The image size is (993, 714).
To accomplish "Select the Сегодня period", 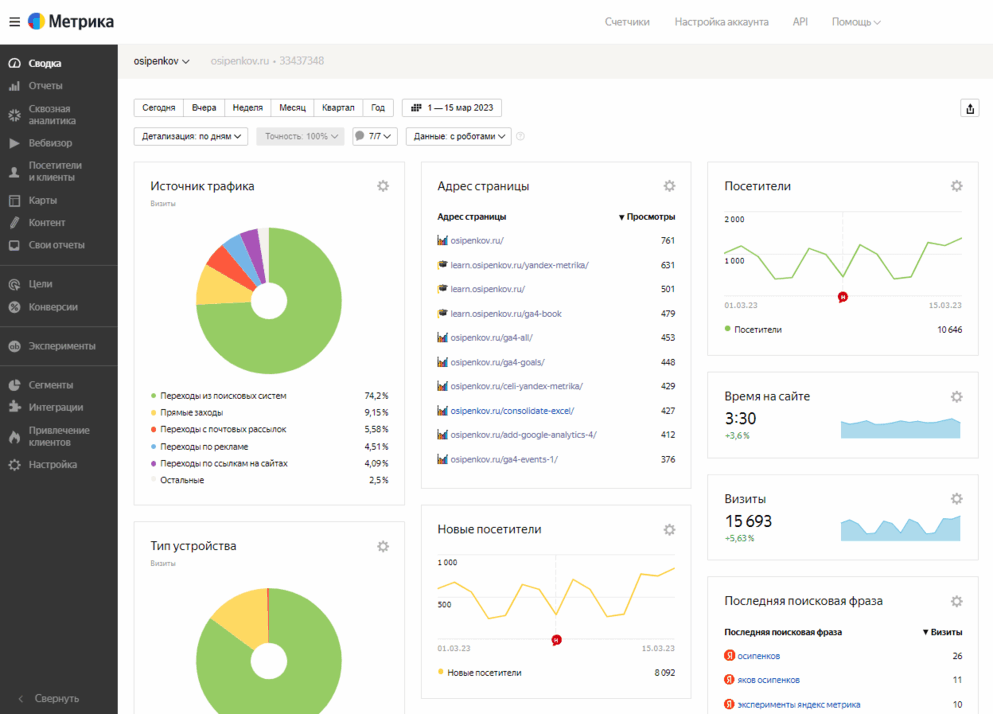I will click(x=159, y=108).
